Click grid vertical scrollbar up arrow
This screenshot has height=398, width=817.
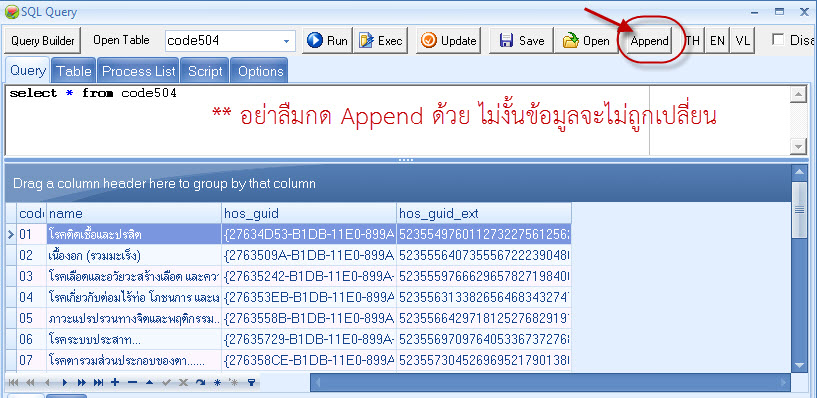(x=799, y=171)
